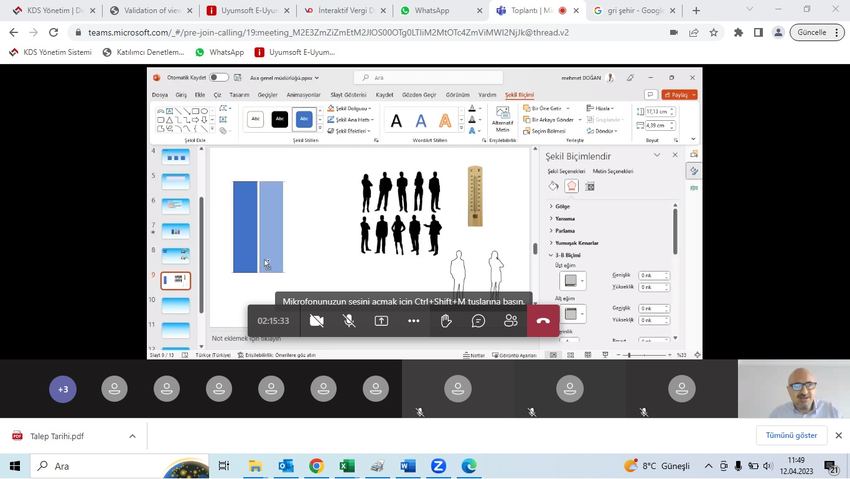Choose the blue Abc shape style
This screenshot has width=850, height=479.
tap(304, 119)
